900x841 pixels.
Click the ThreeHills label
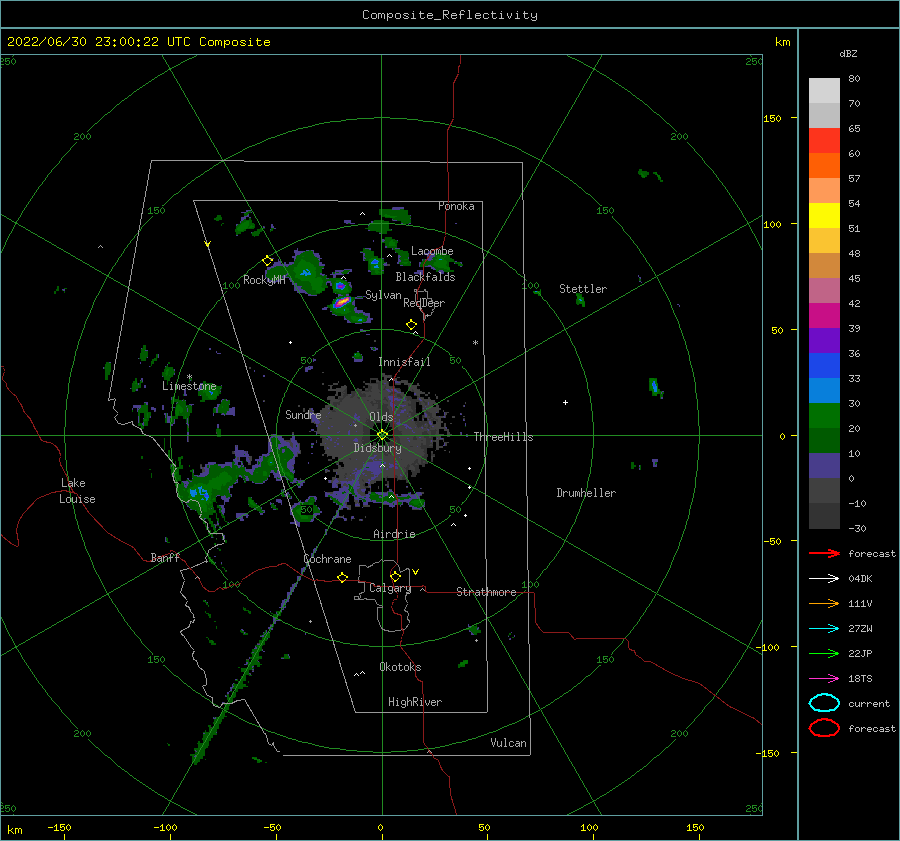(503, 437)
